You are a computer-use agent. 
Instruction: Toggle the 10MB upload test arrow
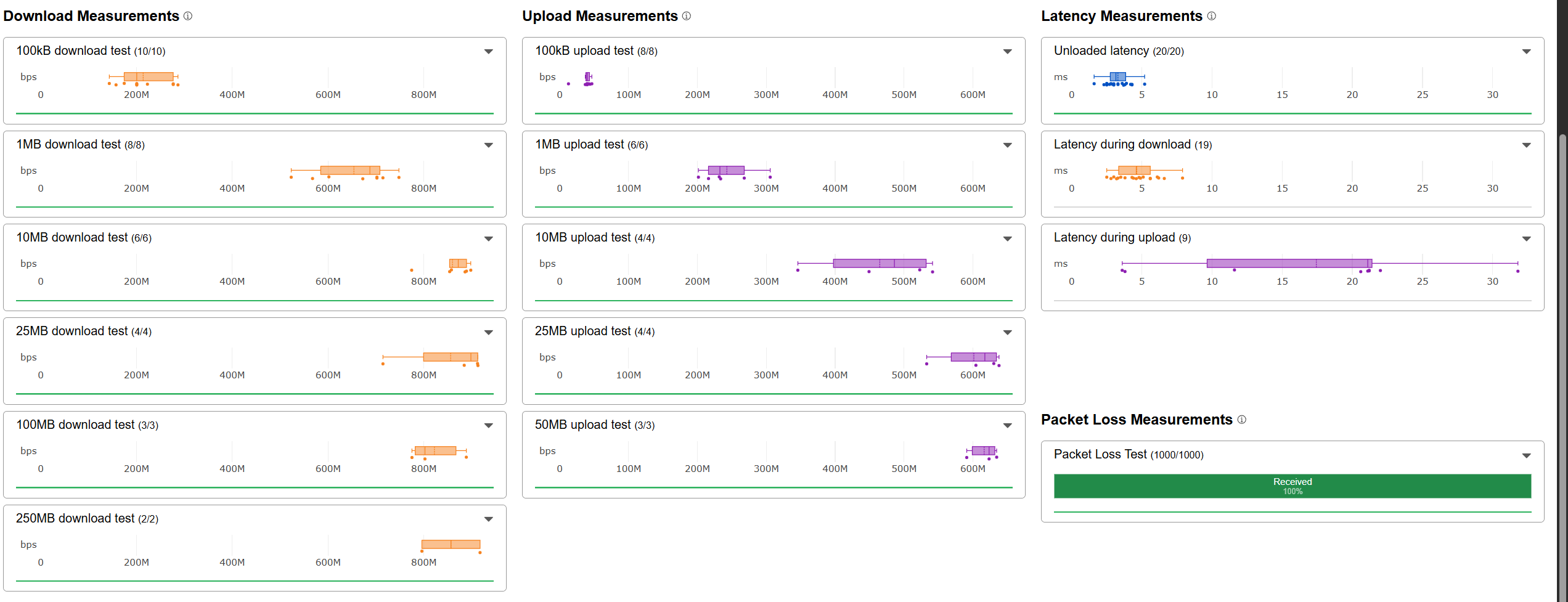tap(1008, 239)
